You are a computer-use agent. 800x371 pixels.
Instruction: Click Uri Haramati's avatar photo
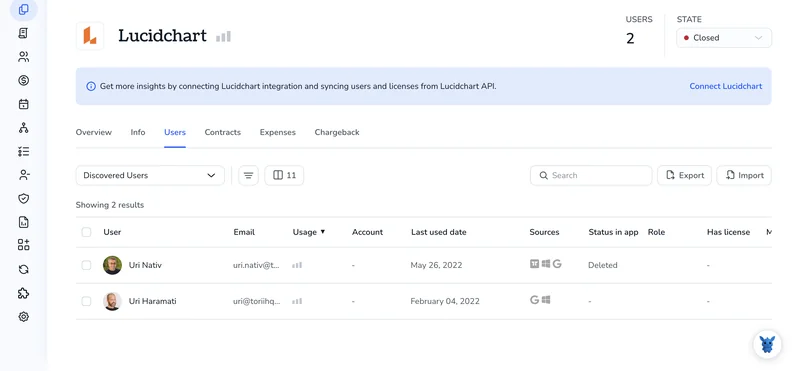pos(112,301)
